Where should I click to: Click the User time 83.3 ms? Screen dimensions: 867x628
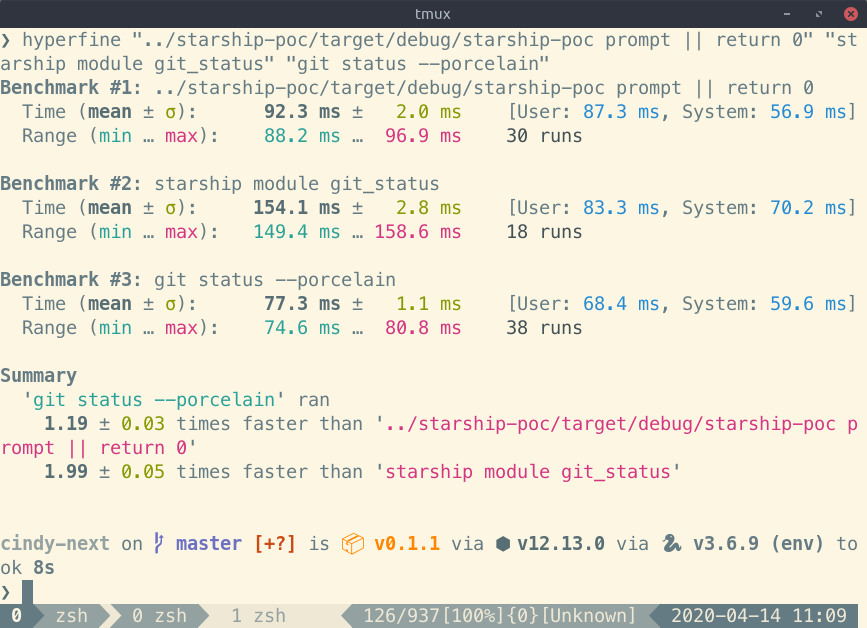click(621, 208)
